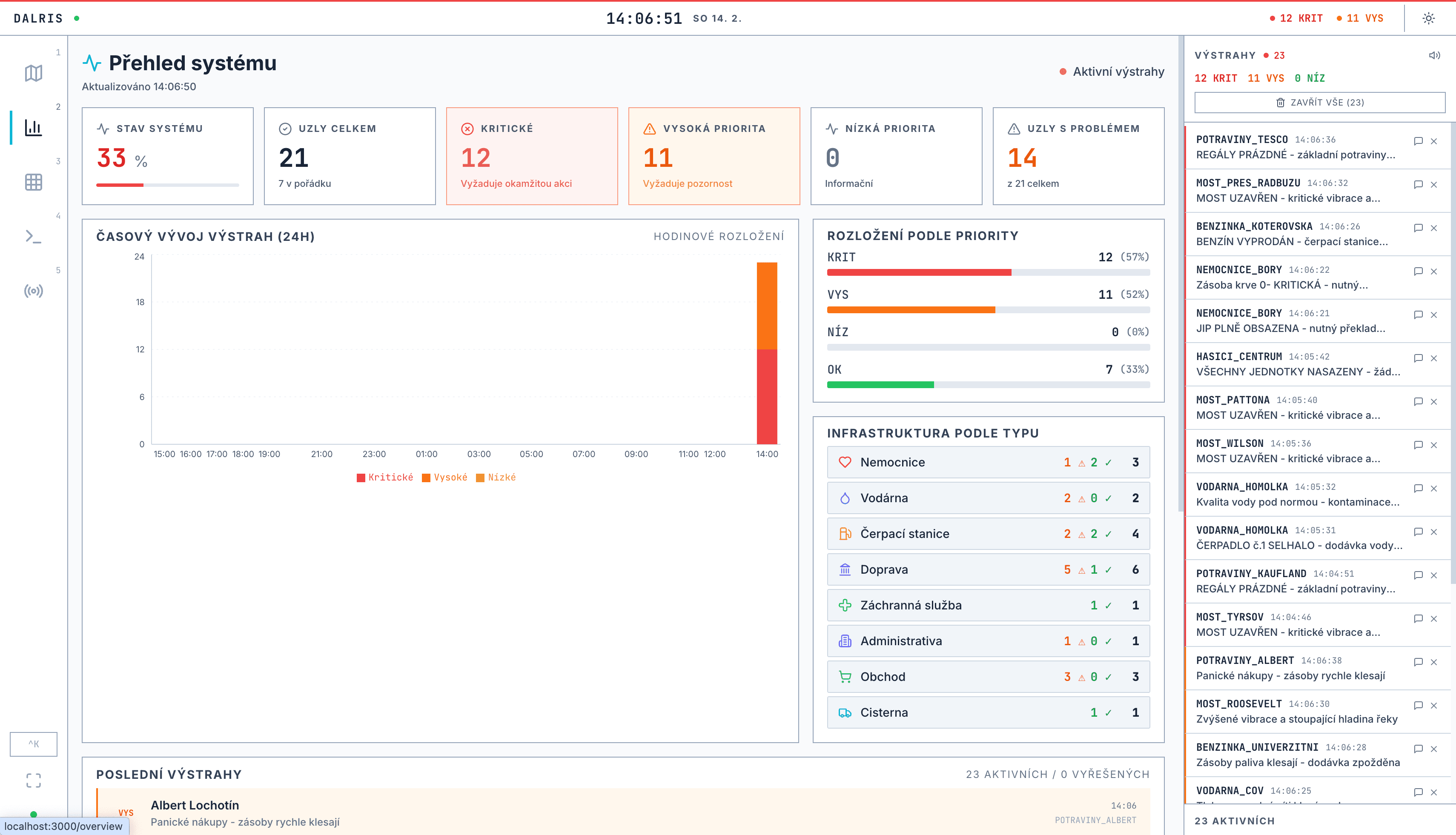Enter fullscreen mode via bottom-left icon
1456x835 pixels.
tap(33, 780)
